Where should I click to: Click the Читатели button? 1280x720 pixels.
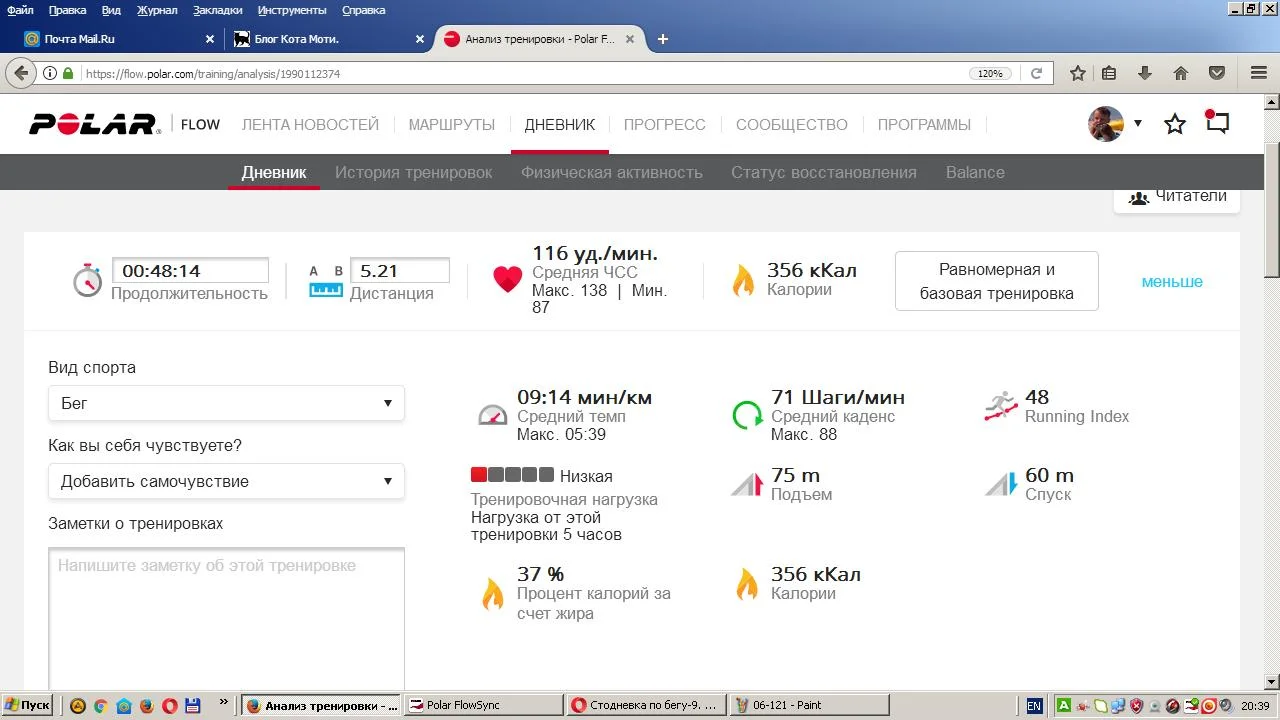point(1177,196)
